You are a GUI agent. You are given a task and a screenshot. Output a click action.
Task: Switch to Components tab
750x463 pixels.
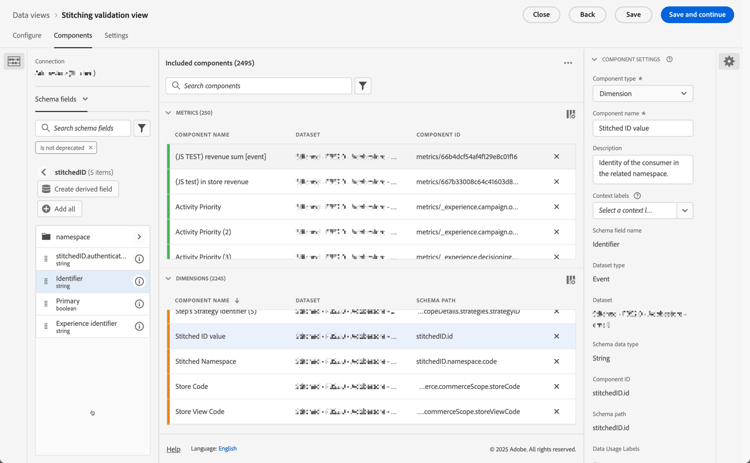pos(73,35)
